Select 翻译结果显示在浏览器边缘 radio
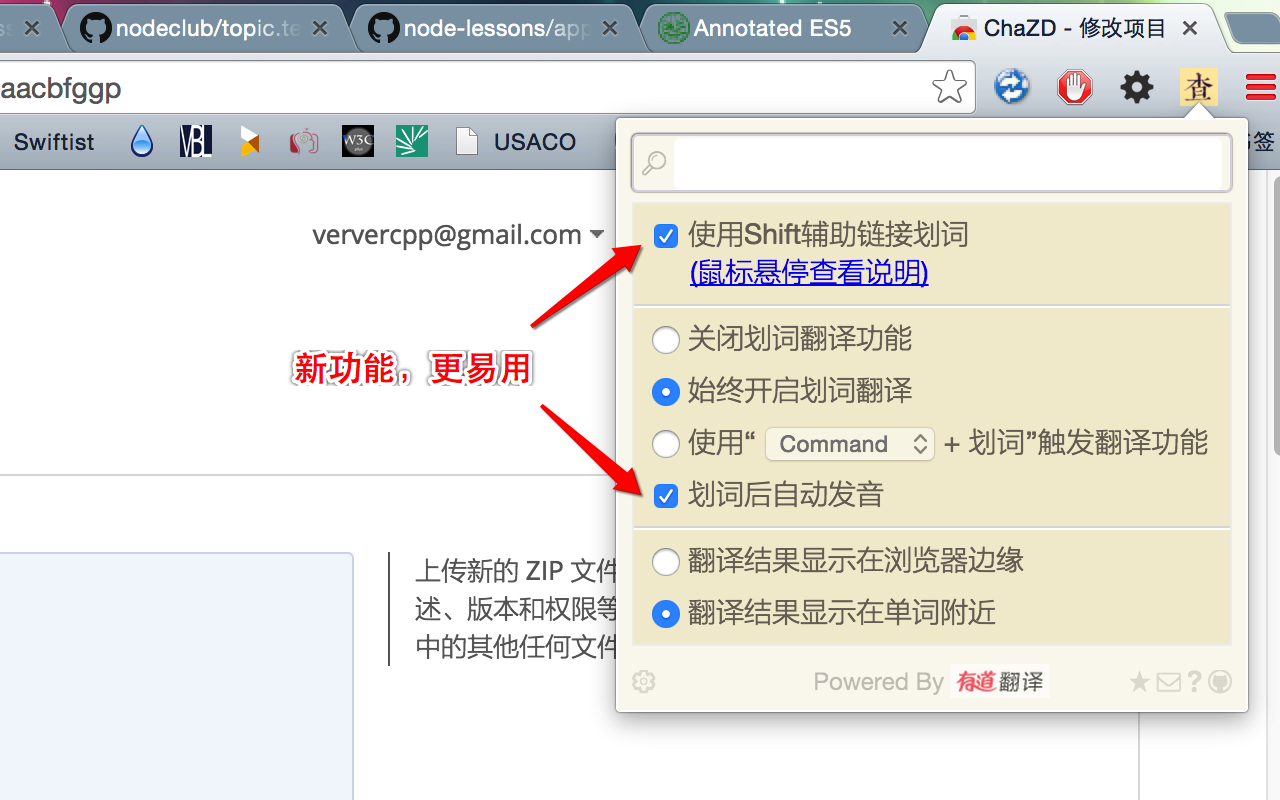 click(666, 562)
